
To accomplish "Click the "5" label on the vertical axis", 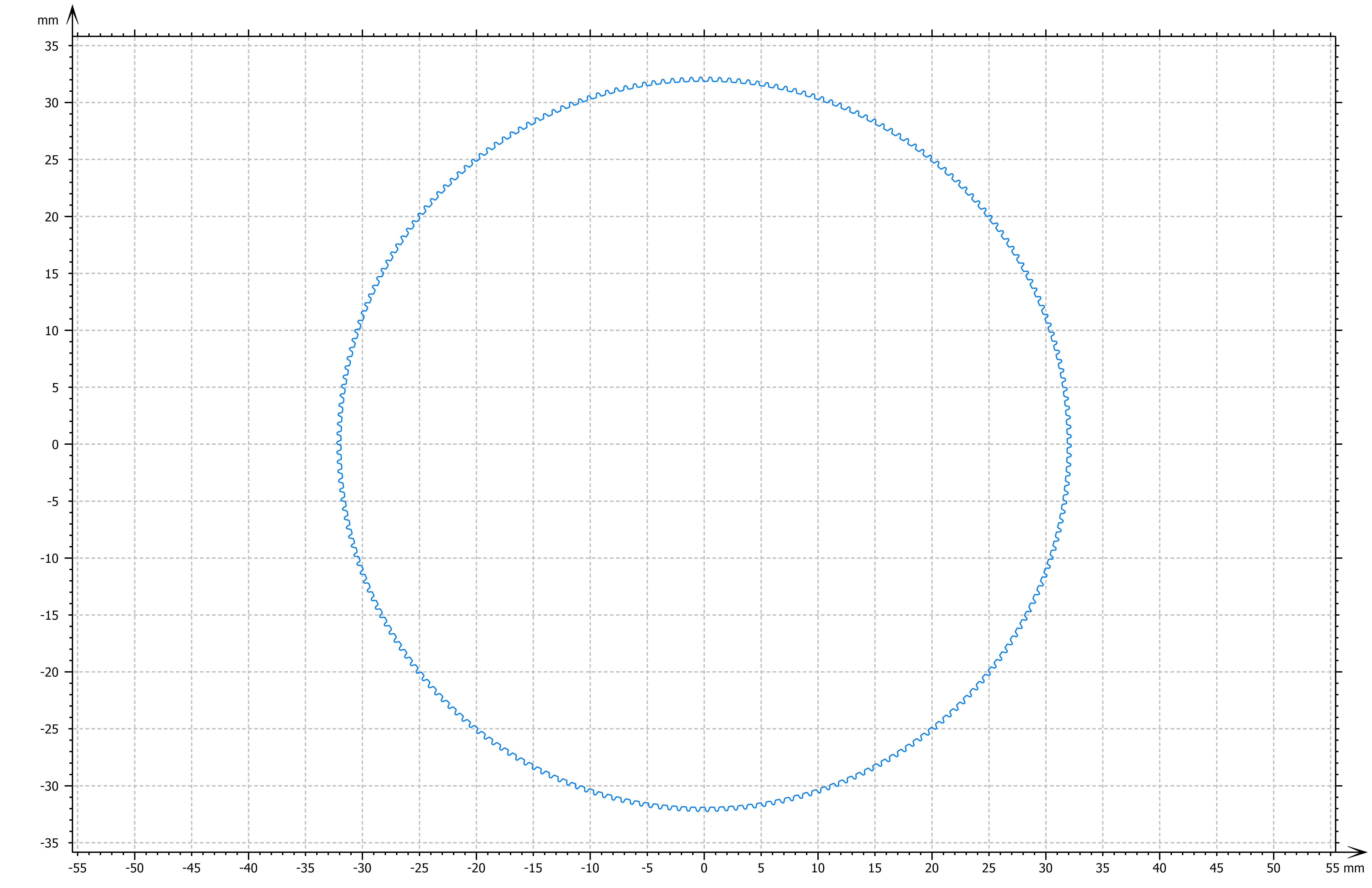I will [55, 388].
